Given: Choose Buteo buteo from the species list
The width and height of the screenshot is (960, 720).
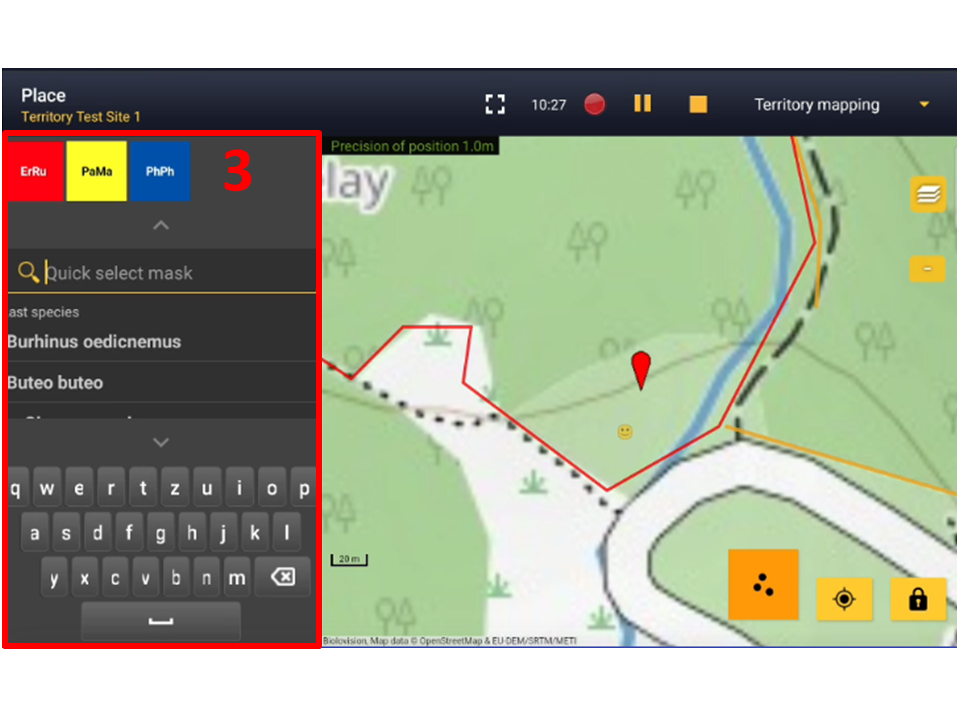Looking at the screenshot, I should click(56, 383).
